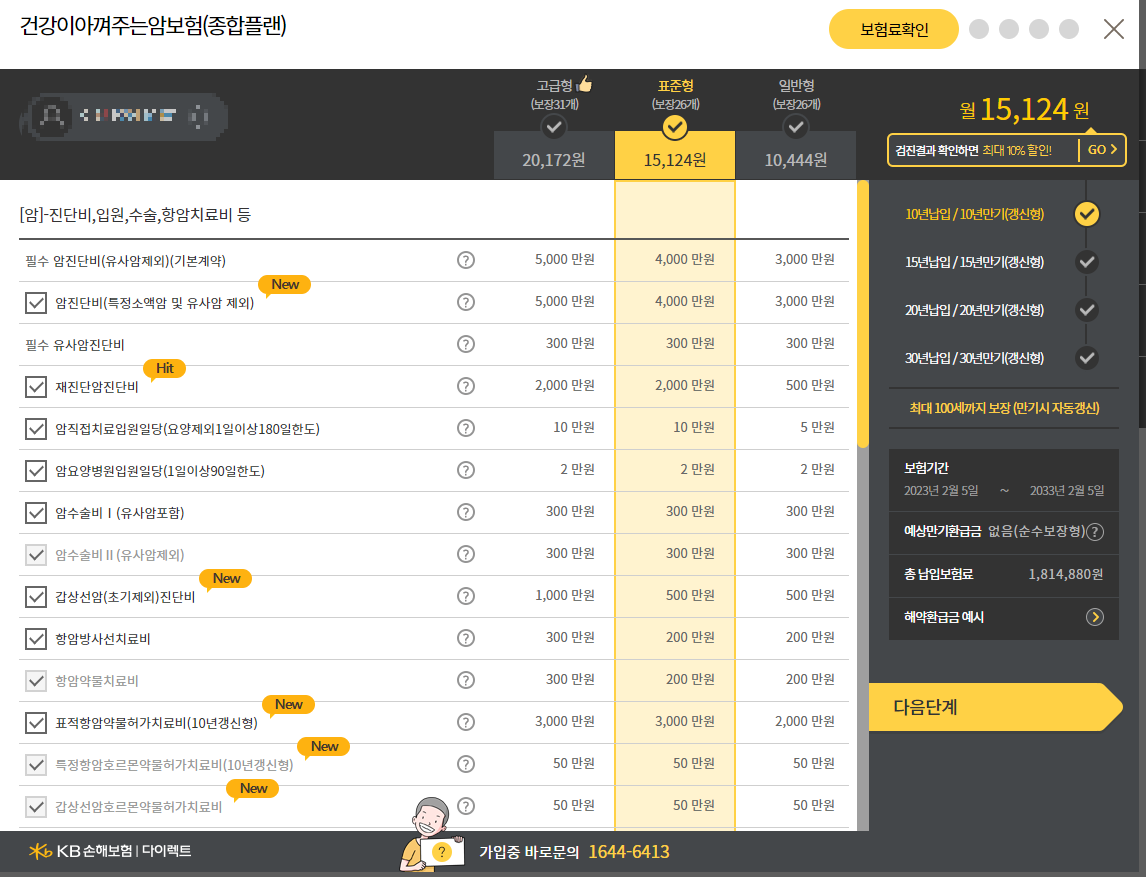Open help icon for 암요양병원입원일당

466,470
